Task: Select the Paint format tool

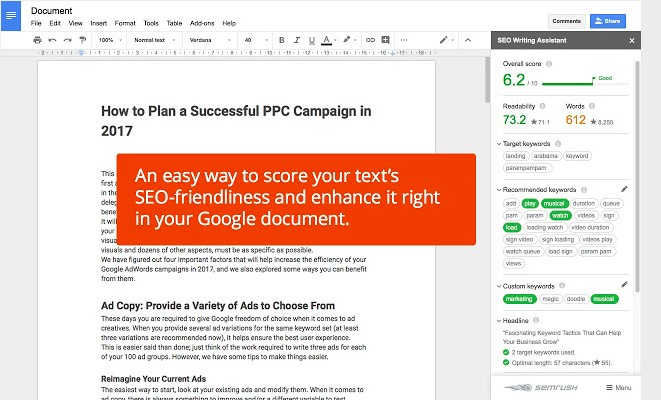Action: [x=83, y=40]
